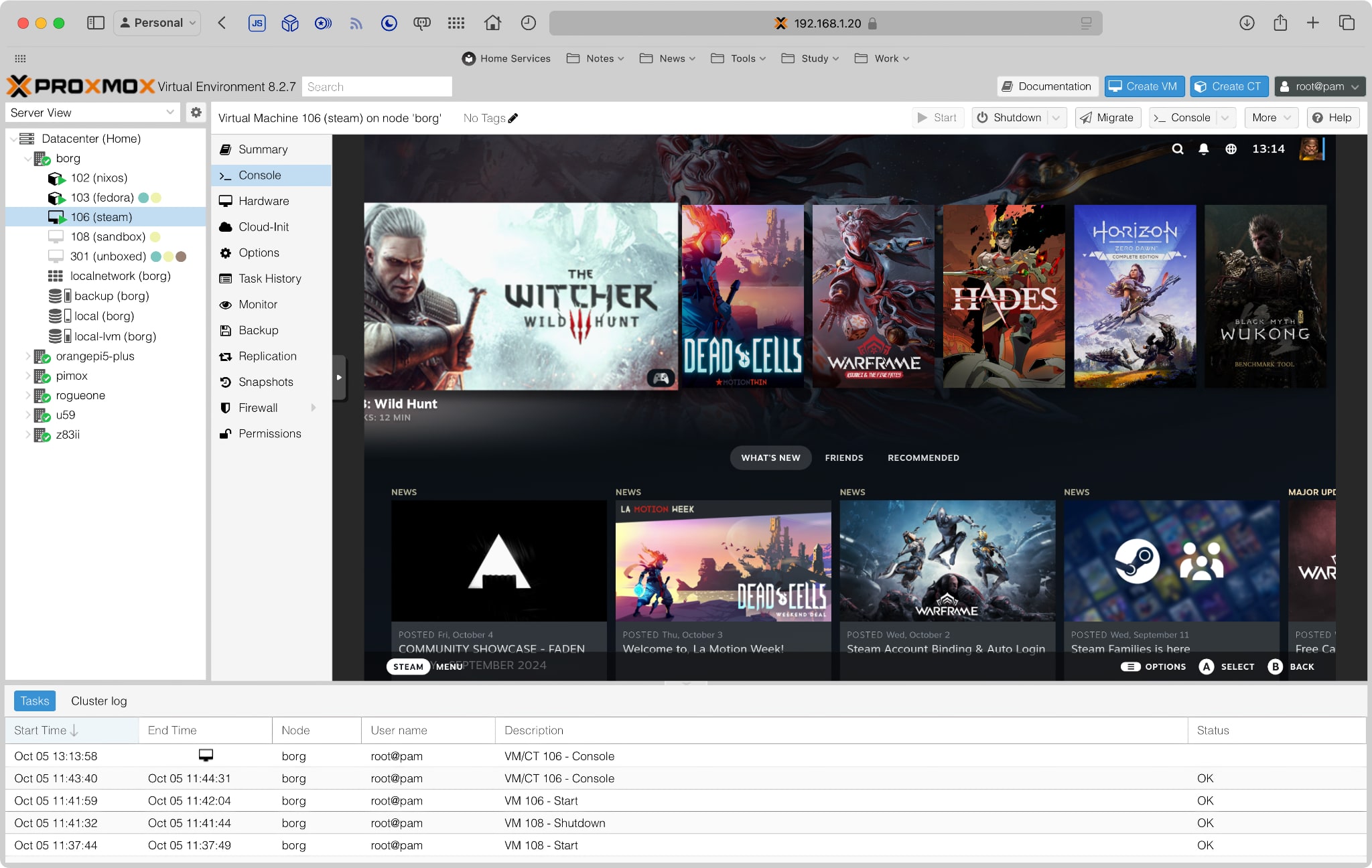Viewport: 1372px width, 868px height.
Task: Open Server View settings gear
Action: (196, 113)
